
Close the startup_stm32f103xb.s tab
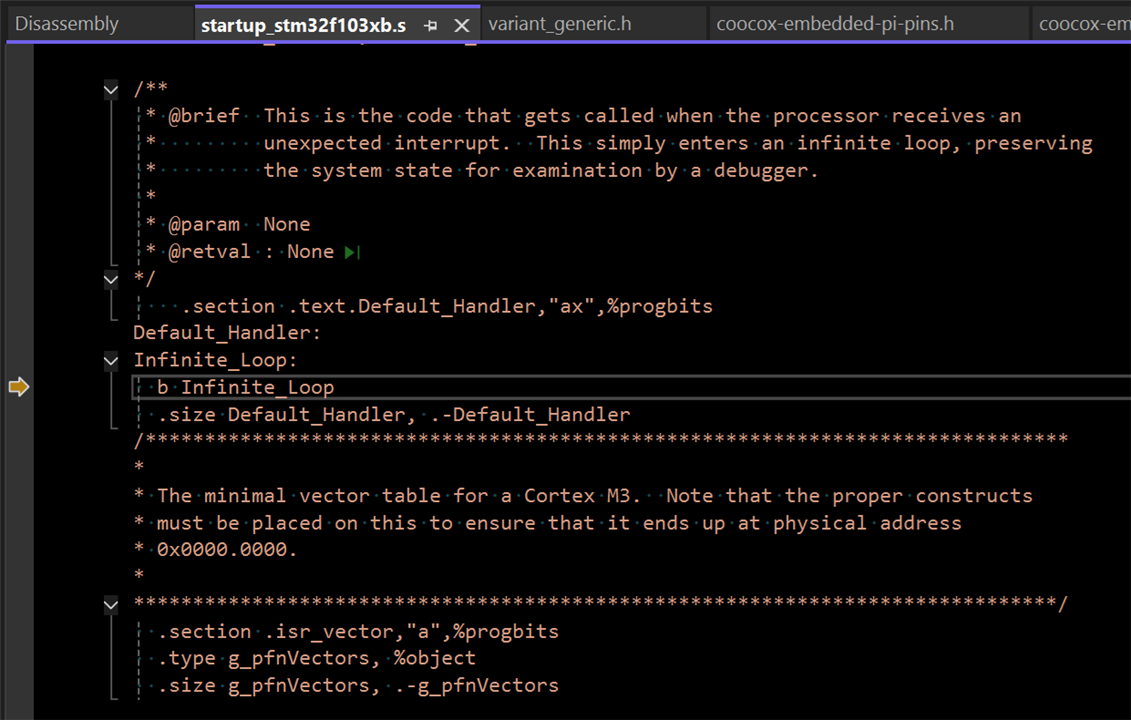tap(462, 25)
